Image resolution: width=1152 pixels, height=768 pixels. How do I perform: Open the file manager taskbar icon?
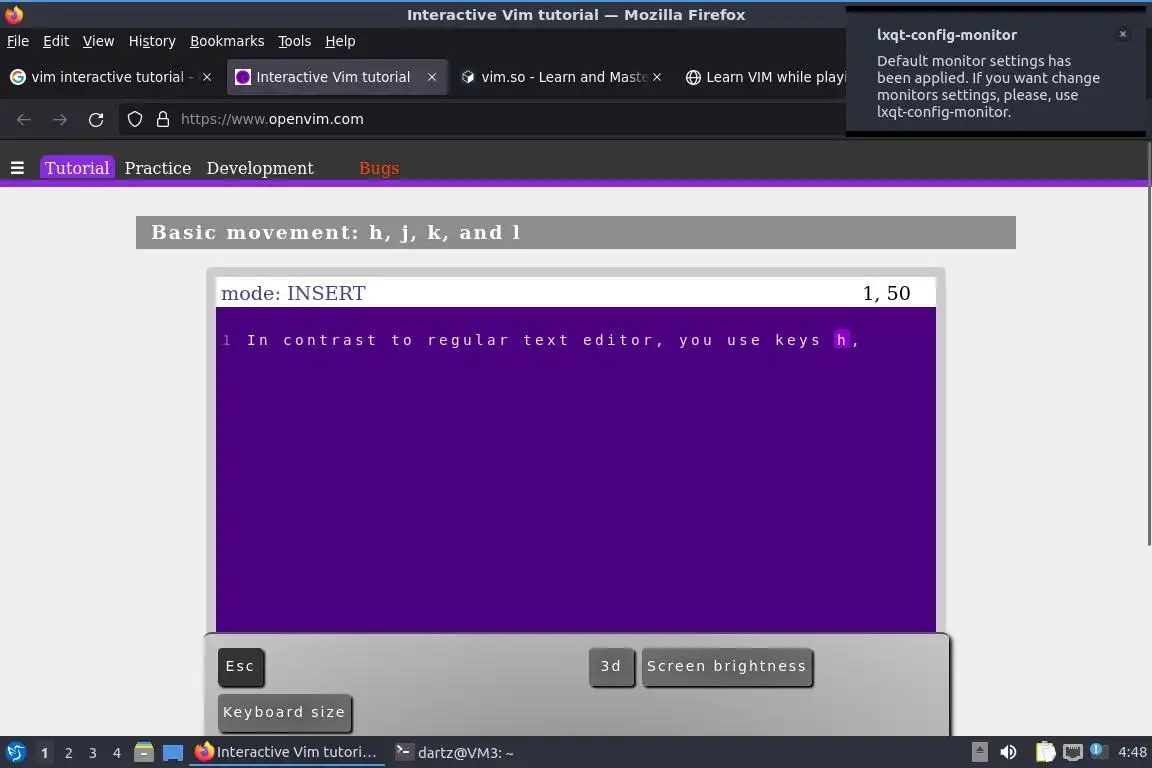click(144, 752)
